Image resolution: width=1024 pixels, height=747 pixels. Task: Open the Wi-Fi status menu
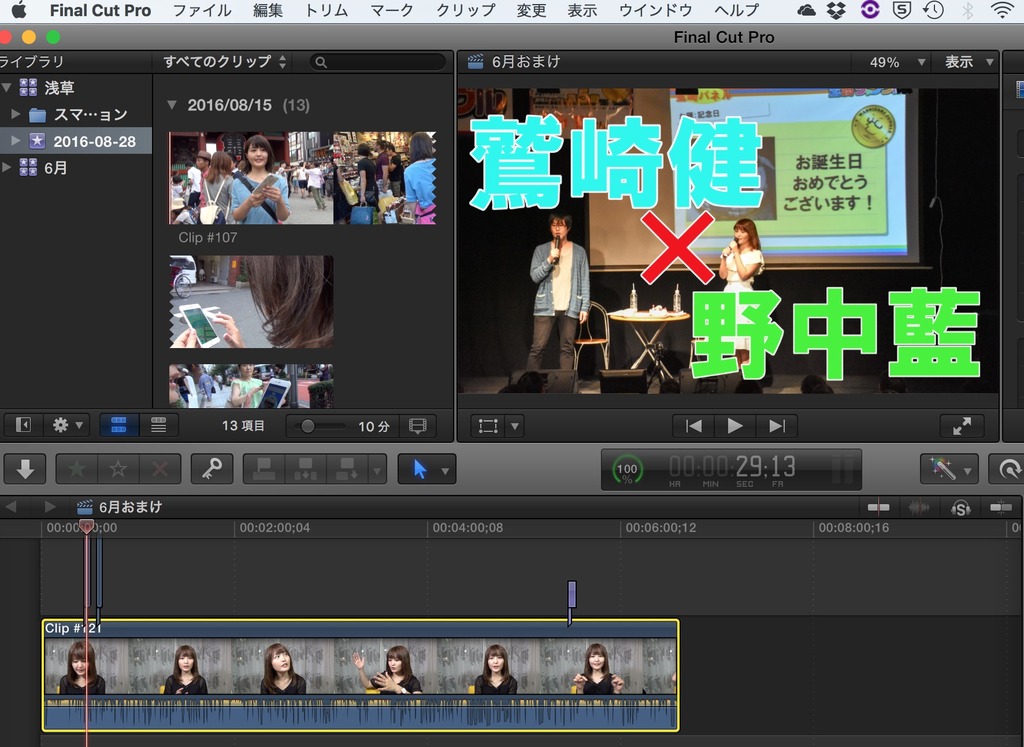1001,10
